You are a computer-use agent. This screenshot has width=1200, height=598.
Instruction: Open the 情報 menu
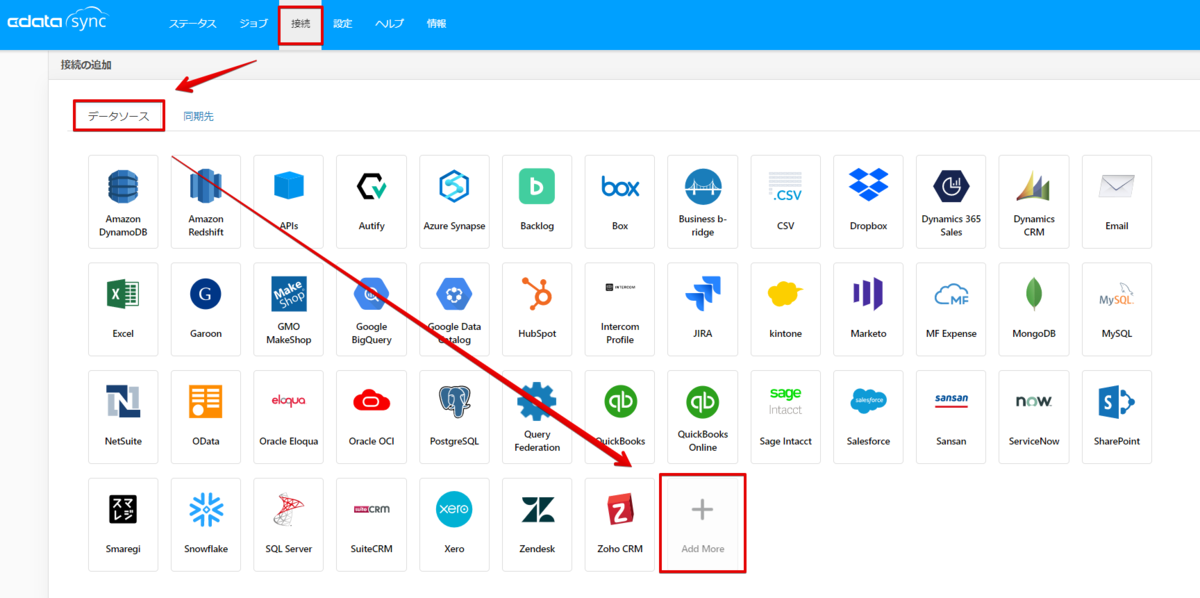pos(437,23)
